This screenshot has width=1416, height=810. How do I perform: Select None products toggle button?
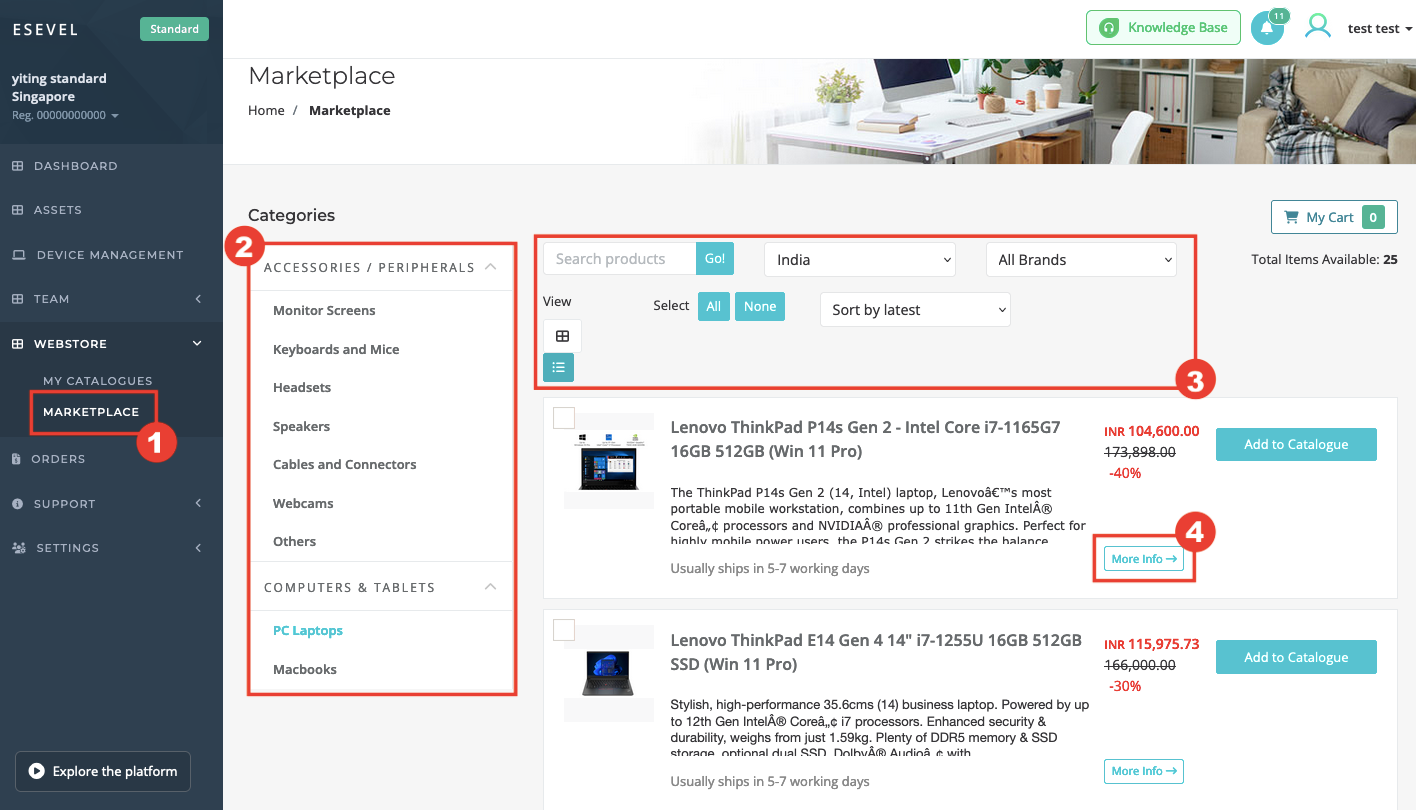(760, 306)
